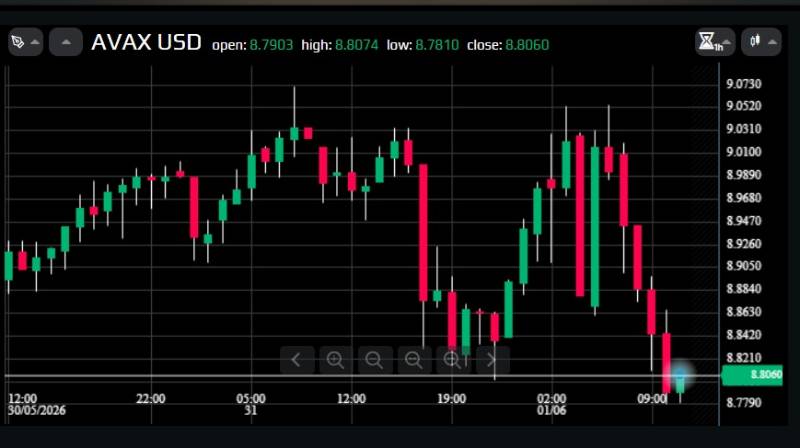Click zoom-in magnifier beside the left arrow
800x448 pixels.
pos(335,360)
